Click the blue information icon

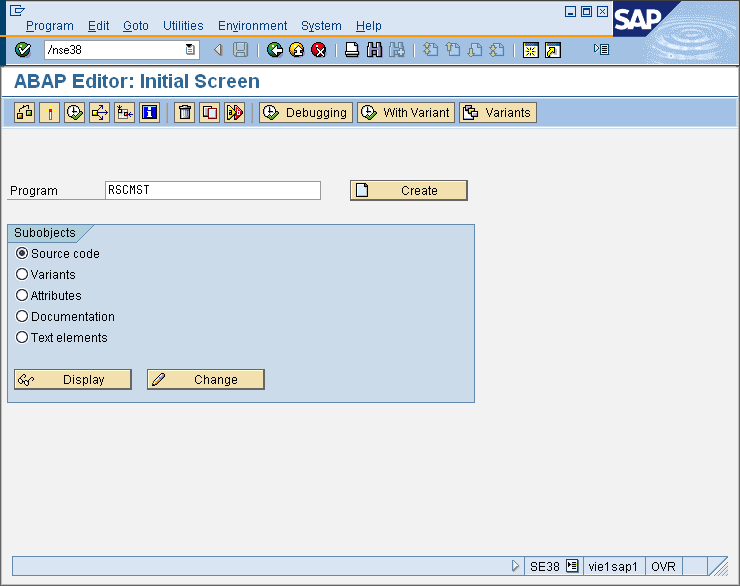(150, 113)
